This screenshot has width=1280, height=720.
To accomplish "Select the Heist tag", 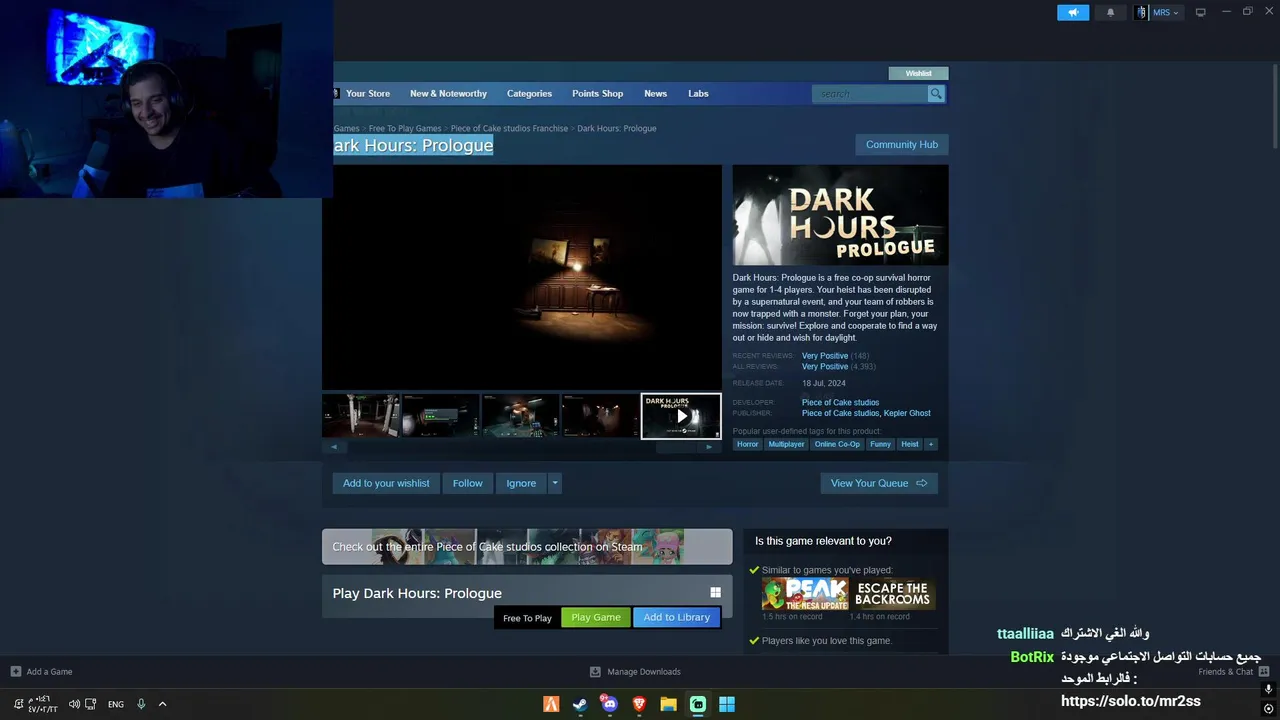I will 909,444.
